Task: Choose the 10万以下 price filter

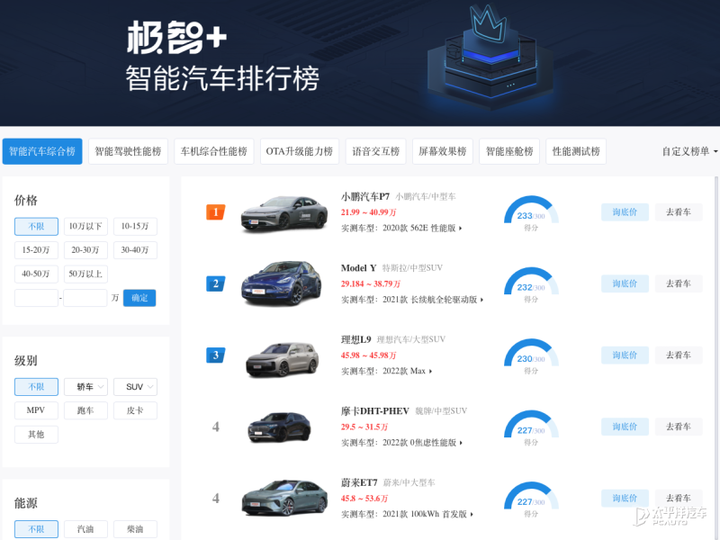Action: [86, 226]
